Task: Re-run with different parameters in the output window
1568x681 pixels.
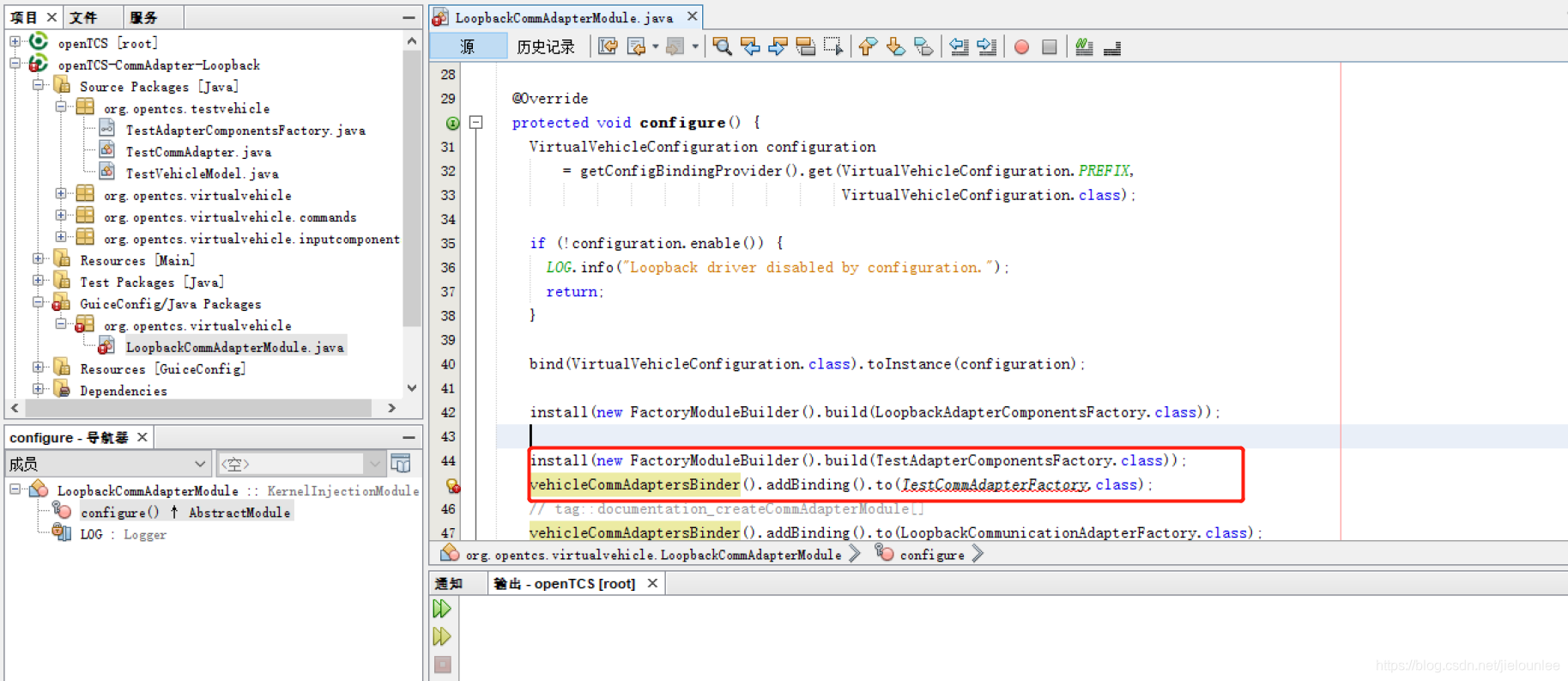Action: tap(442, 636)
